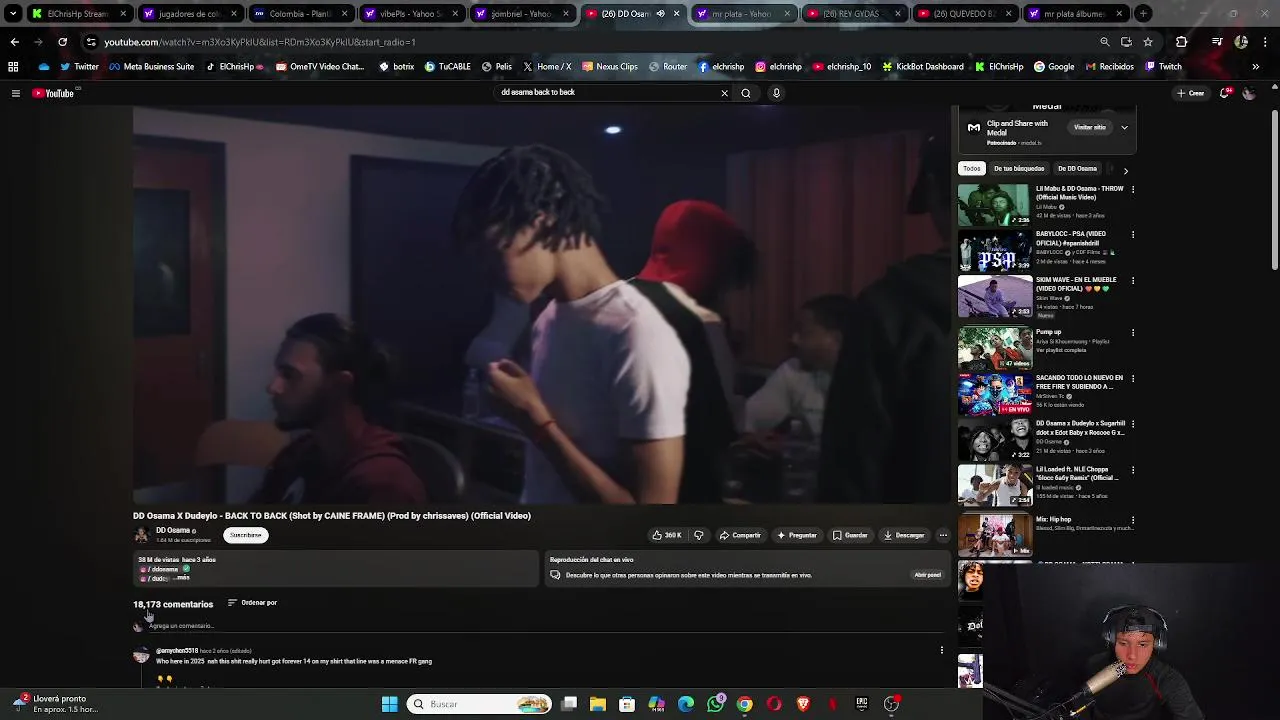Run search with the magnifier button
This screenshot has height=720, width=1280.
(746, 93)
